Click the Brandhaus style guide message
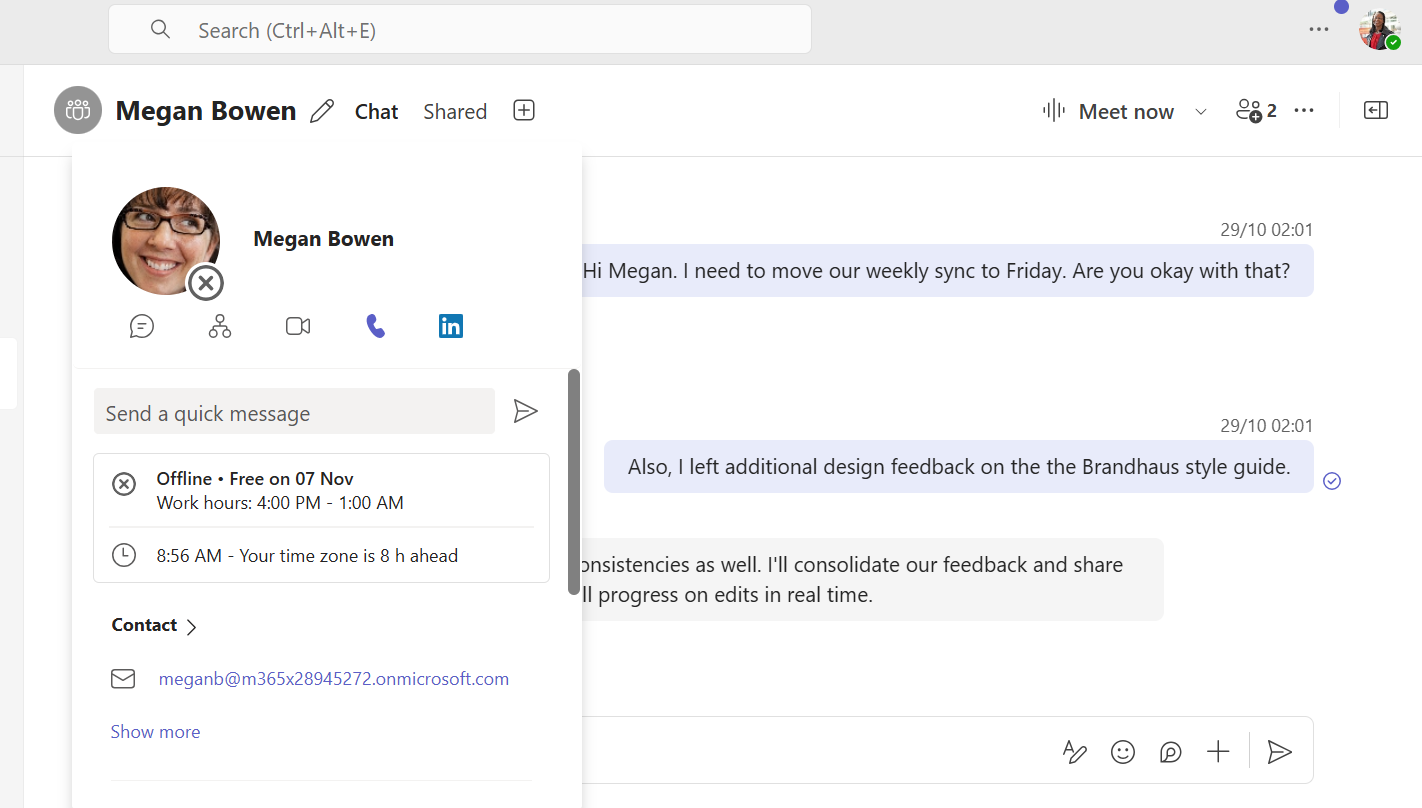The height and width of the screenshot is (808, 1422). 959,466
